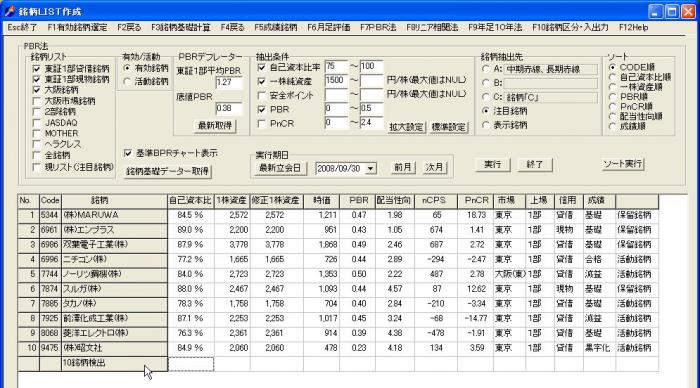Check the 2部銘柄 checkbox

[37, 112]
